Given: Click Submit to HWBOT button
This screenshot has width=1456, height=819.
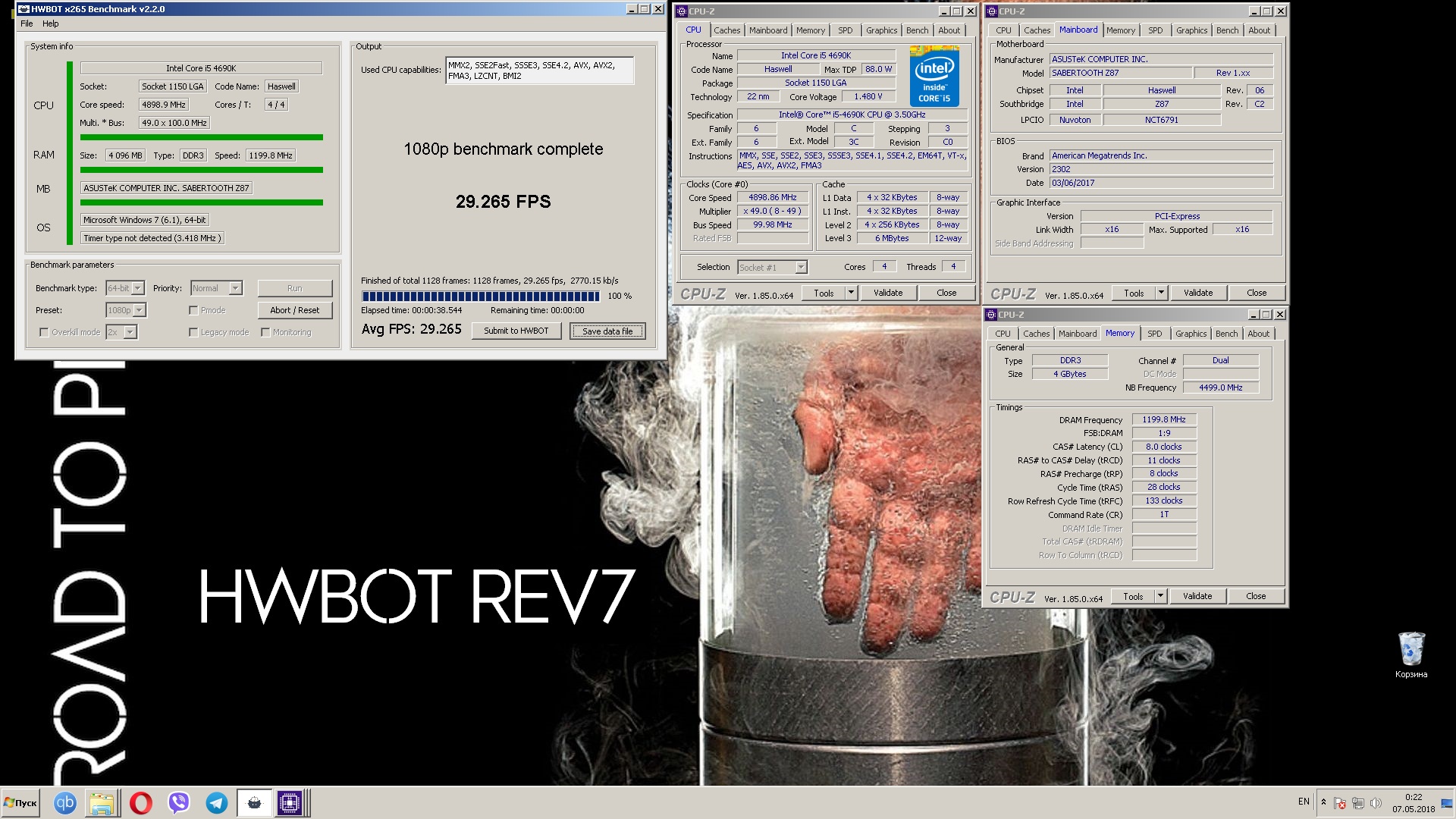Looking at the screenshot, I should click(516, 331).
